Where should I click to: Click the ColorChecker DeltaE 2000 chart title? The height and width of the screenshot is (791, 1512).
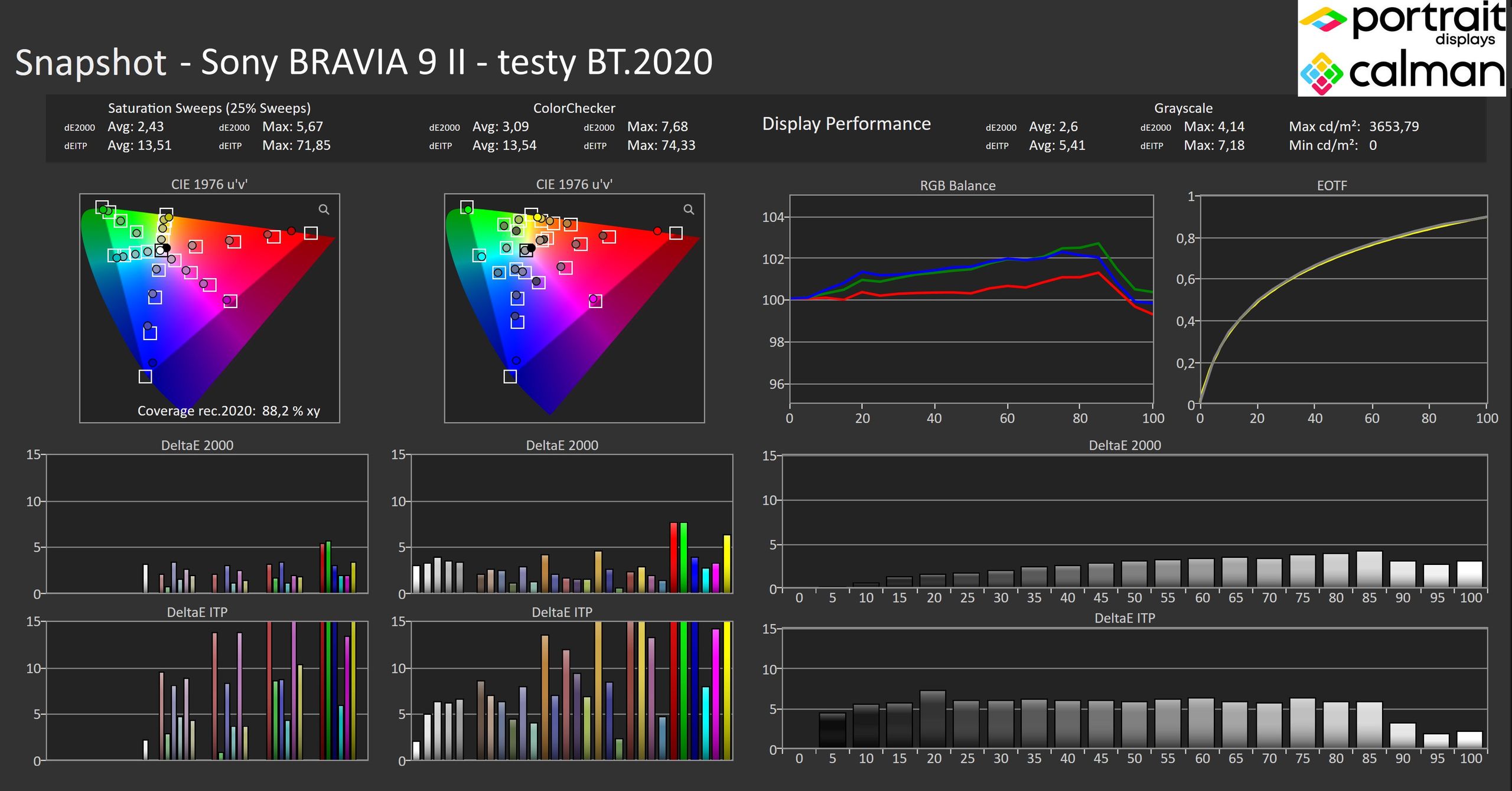pyautogui.click(x=562, y=445)
